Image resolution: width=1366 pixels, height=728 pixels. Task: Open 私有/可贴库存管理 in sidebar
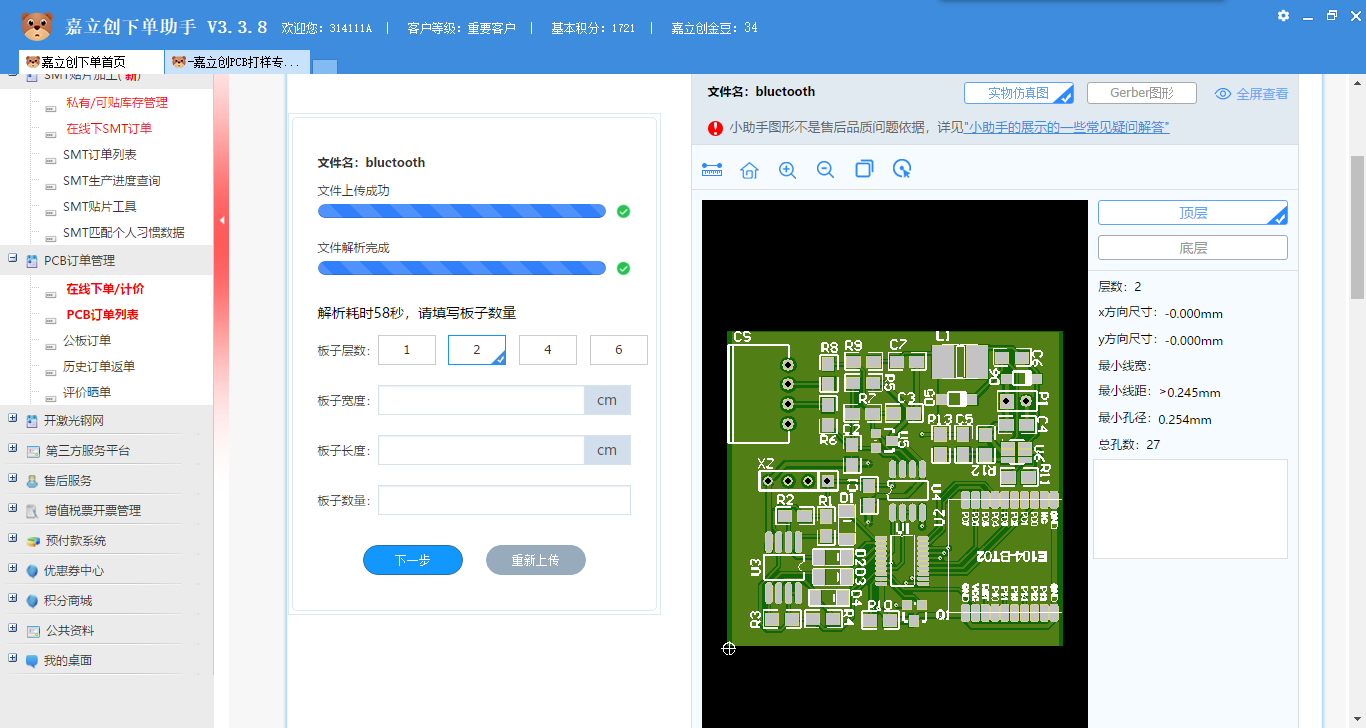[x=117, y=103]
